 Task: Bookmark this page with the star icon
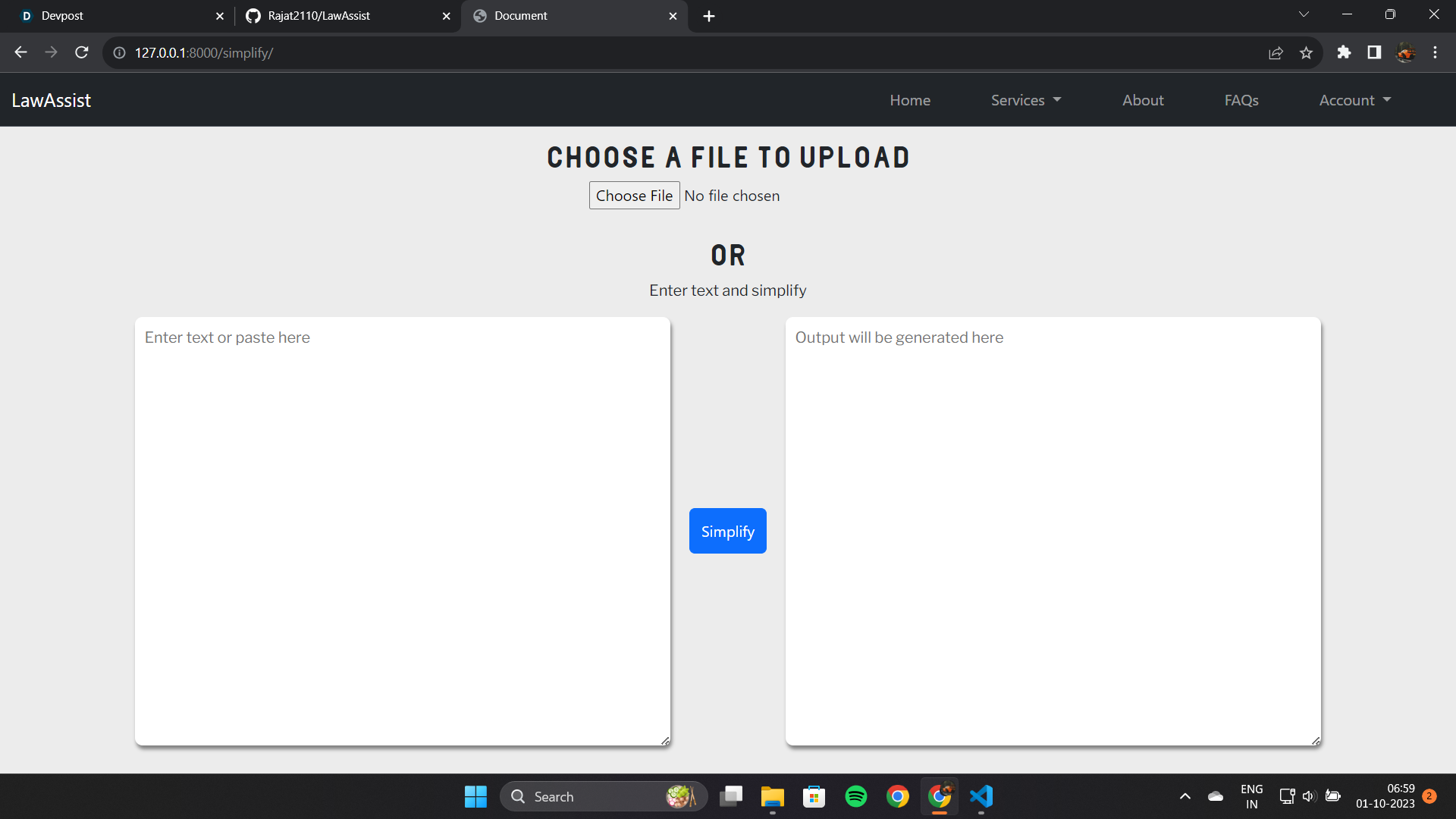(x=1306, y=52)
